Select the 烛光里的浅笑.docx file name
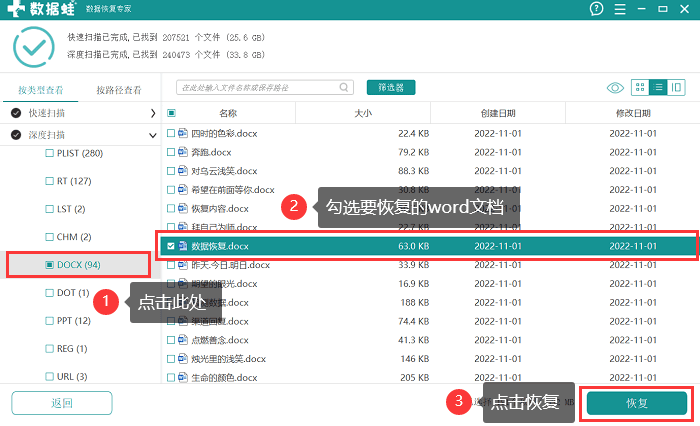 click(x=229, y=359)
